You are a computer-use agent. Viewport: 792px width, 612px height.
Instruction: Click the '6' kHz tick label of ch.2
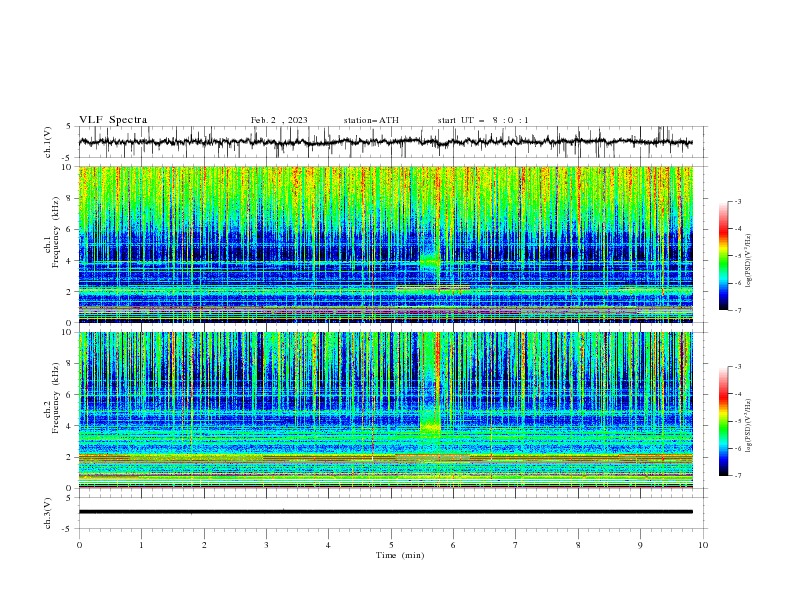tap(70, 394)
